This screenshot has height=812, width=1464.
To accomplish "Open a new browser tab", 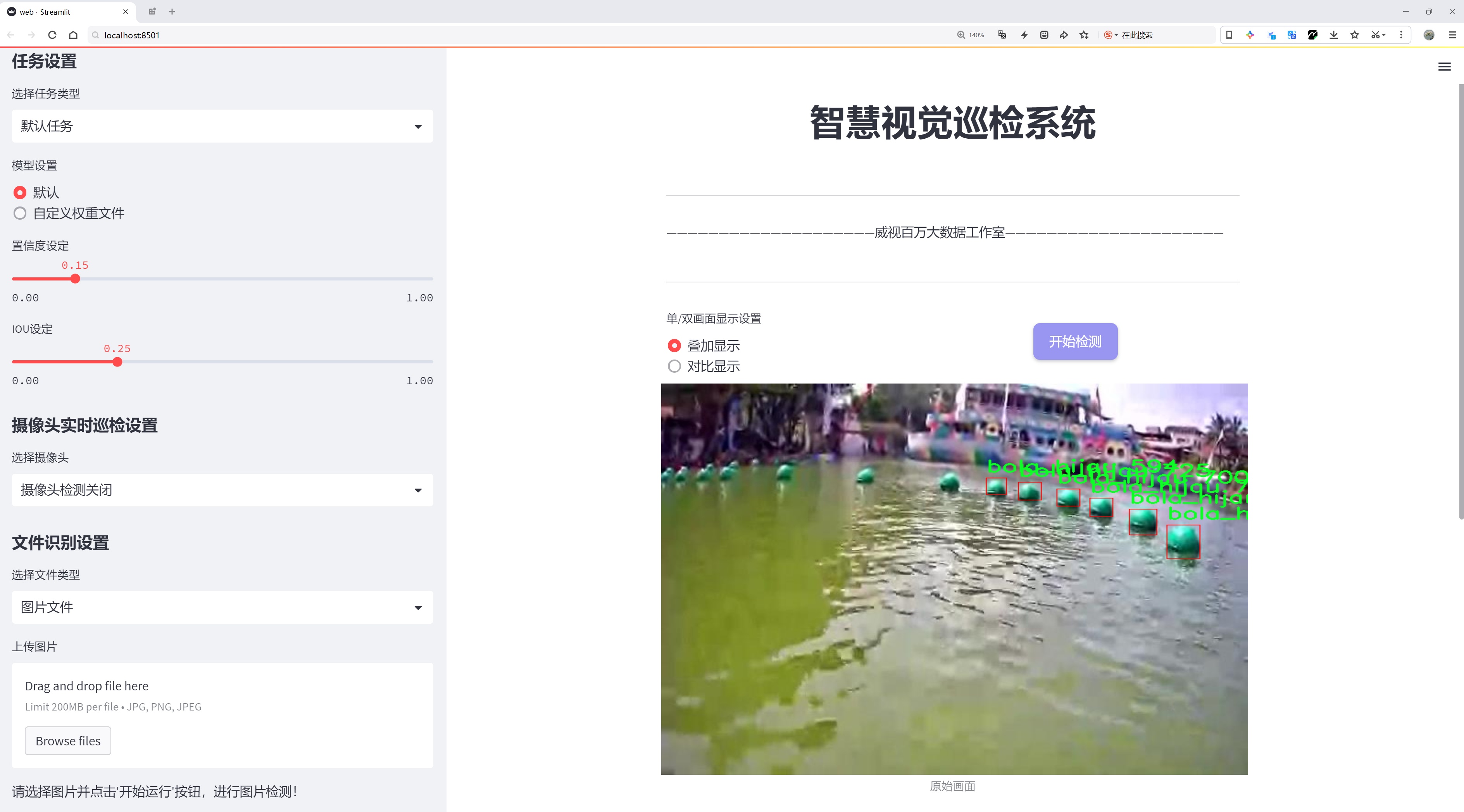I will coord(172,11).
